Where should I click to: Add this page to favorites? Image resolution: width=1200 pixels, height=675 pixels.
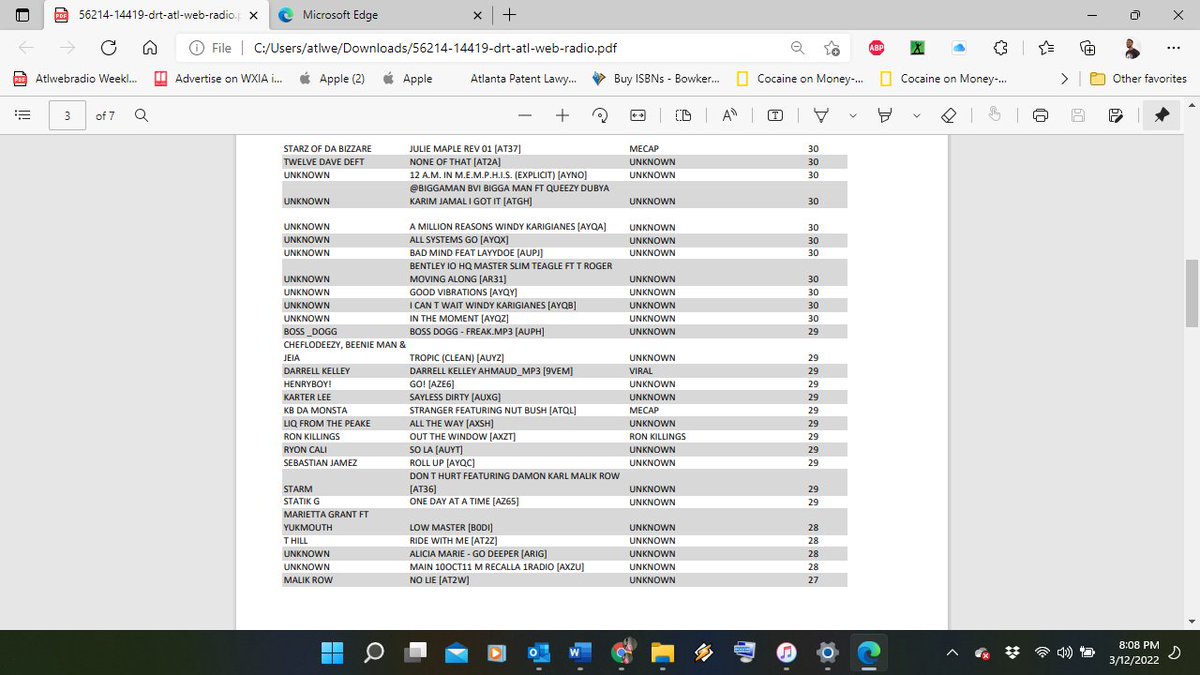click(832, 47)
